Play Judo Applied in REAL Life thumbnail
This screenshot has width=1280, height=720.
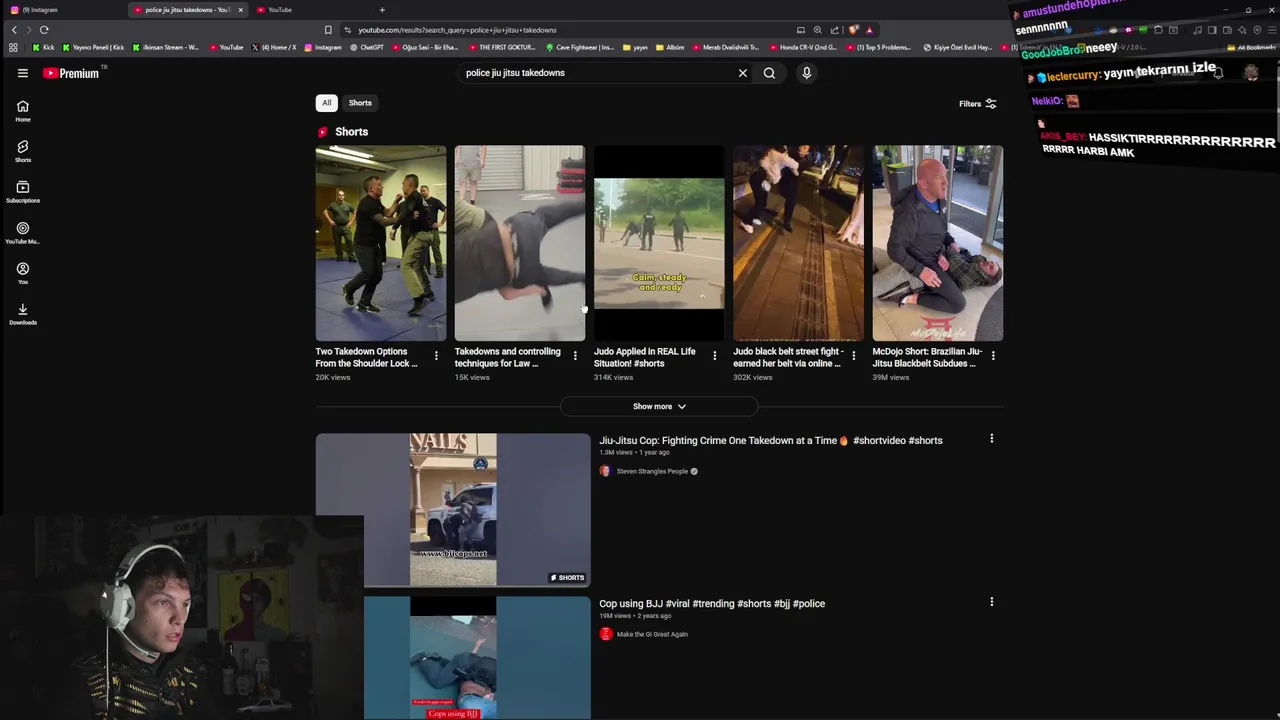659,243
